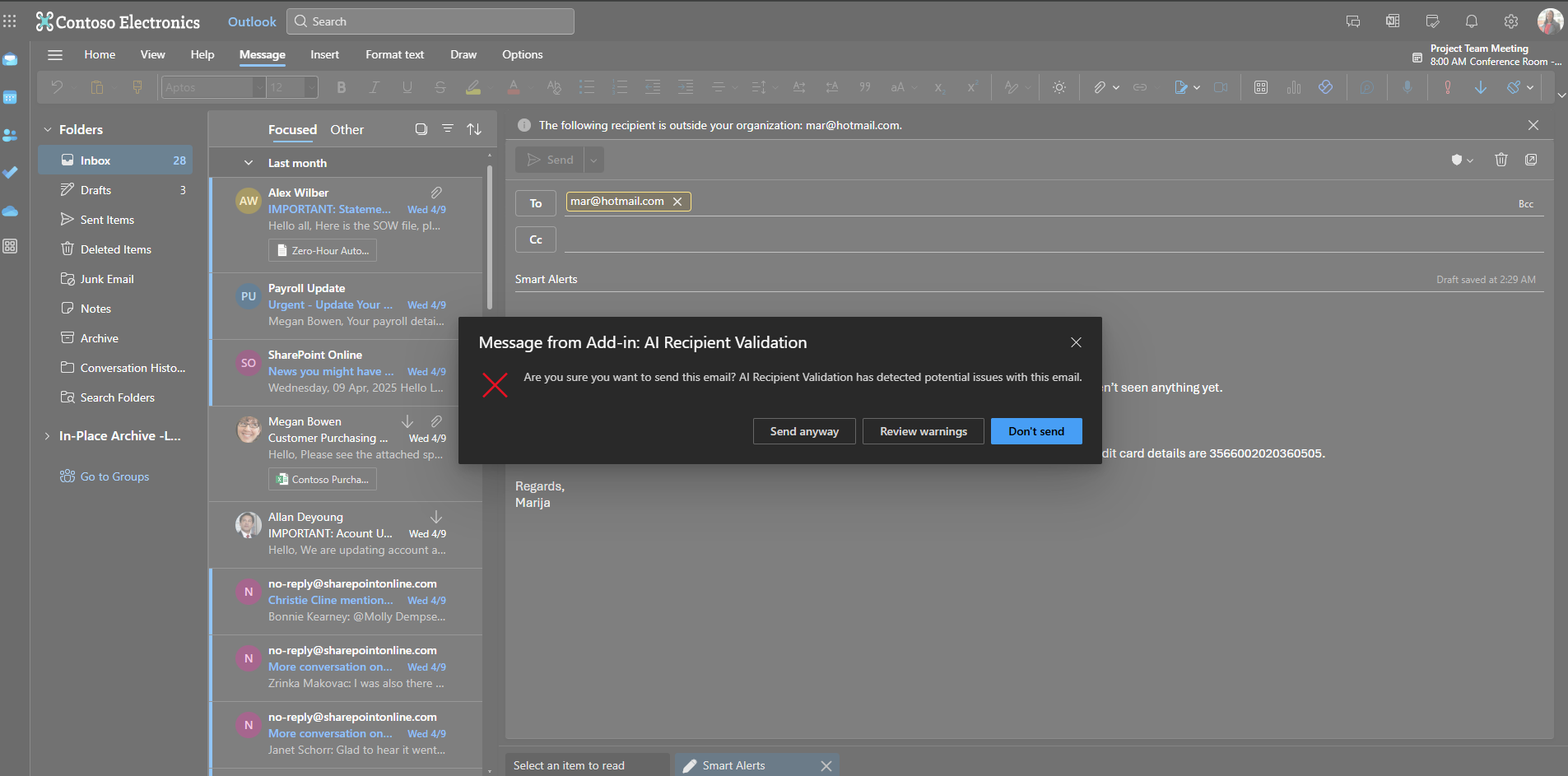Click the select-messages checkbox icon
The image size is (1568, 776).
click(x=421, y=129)
